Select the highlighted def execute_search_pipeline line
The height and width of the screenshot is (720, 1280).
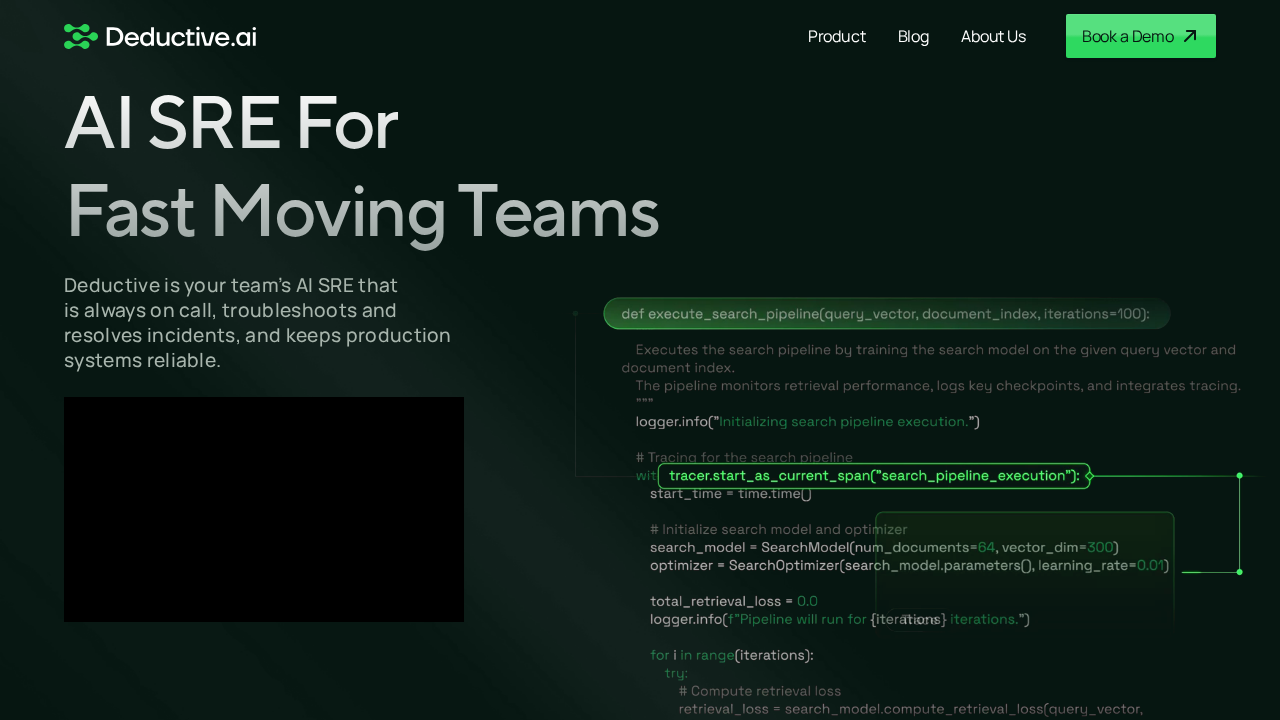click(886, 314)
